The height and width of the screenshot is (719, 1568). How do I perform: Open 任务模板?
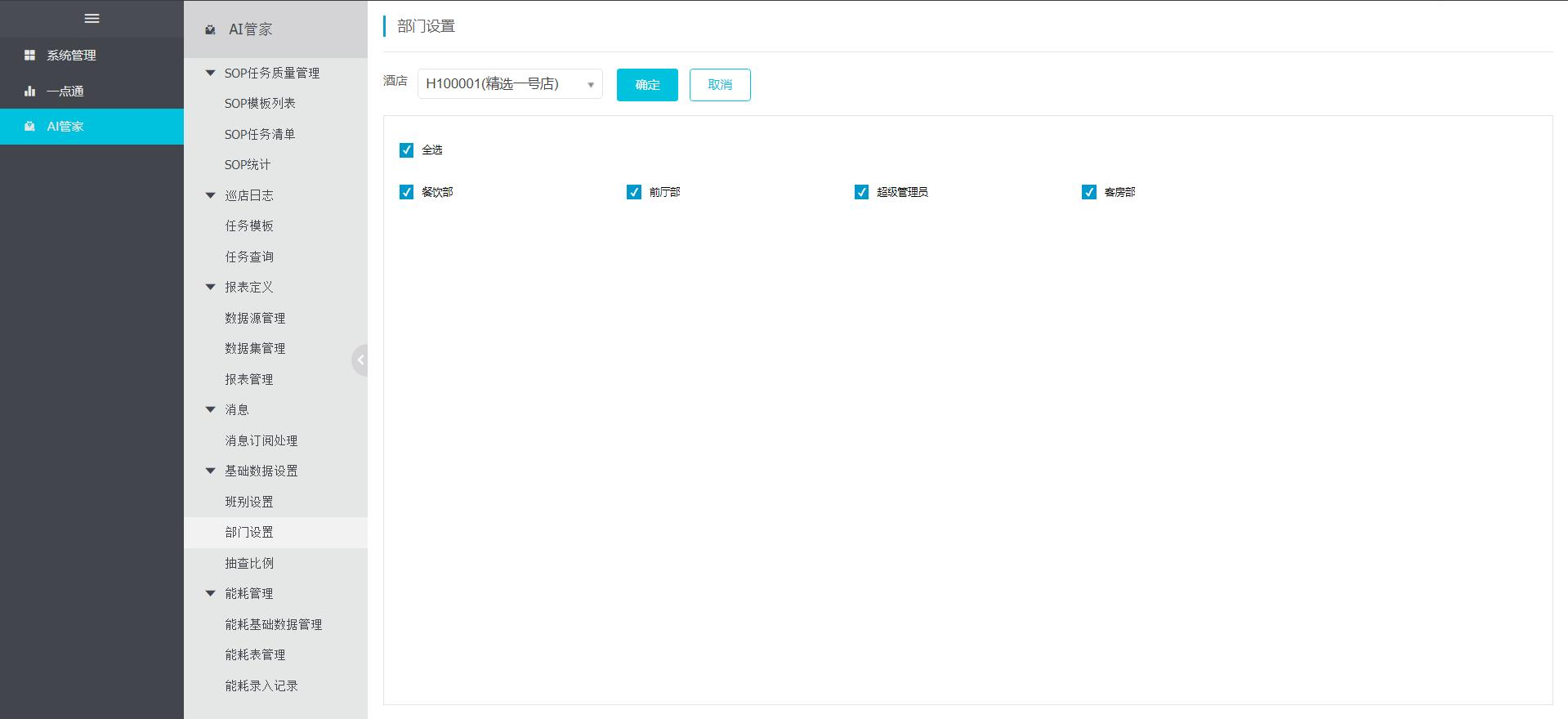pos(249,226)
